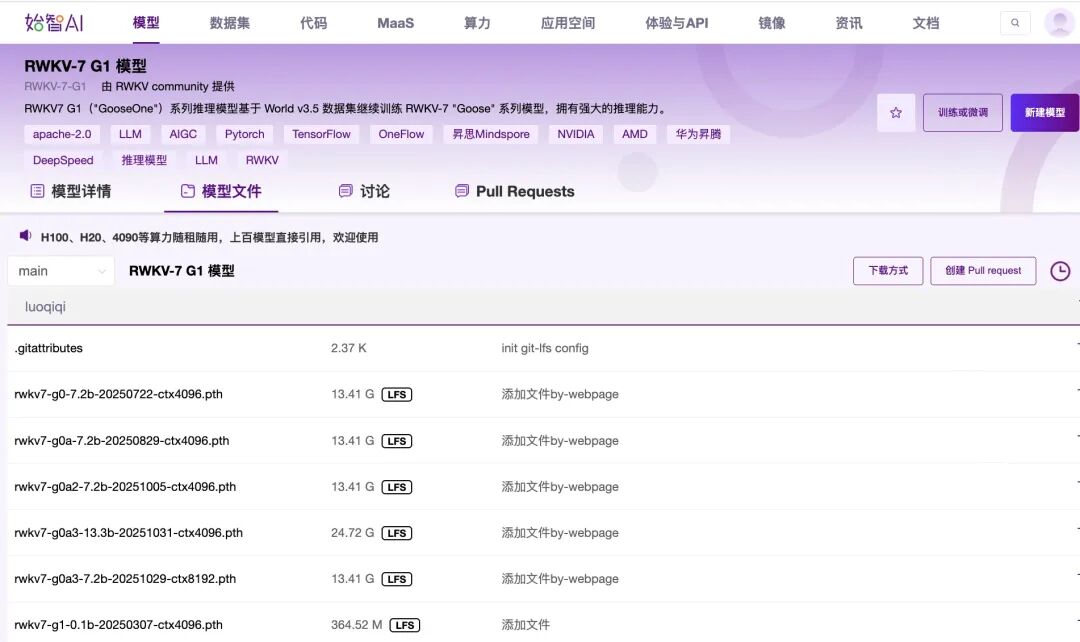Click the 始智AI logo
This screenshot has width=1080, height=642.
tap(54, 23)
